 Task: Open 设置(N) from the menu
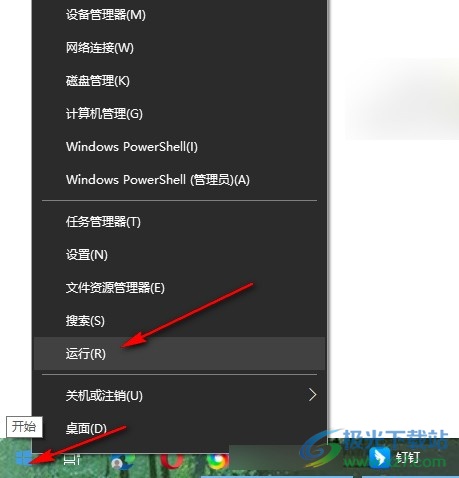[179, 255]
